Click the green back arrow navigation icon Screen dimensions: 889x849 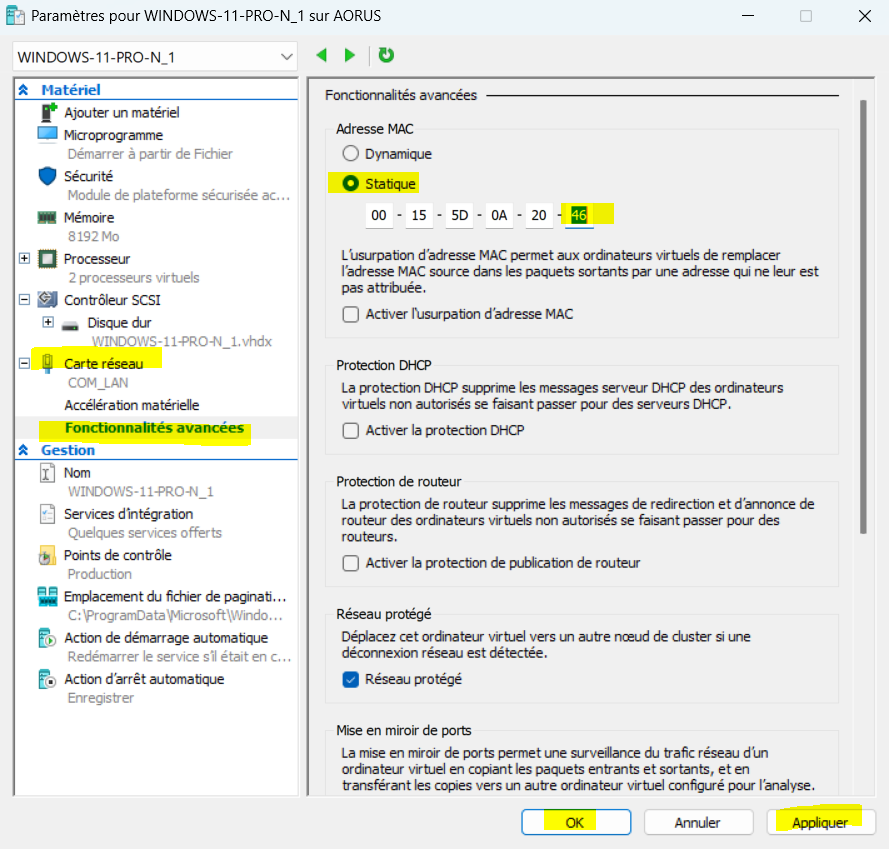[x=322, y=56]
